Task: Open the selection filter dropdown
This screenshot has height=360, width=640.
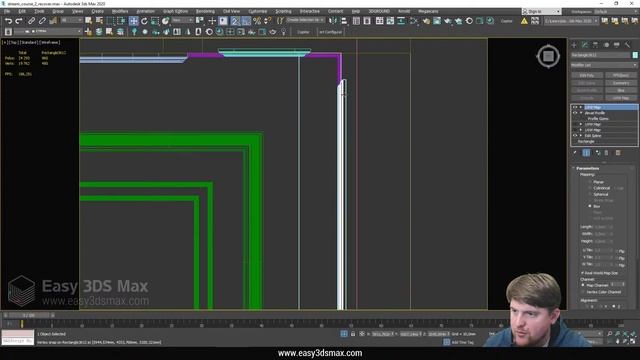Action: [72, 20]
